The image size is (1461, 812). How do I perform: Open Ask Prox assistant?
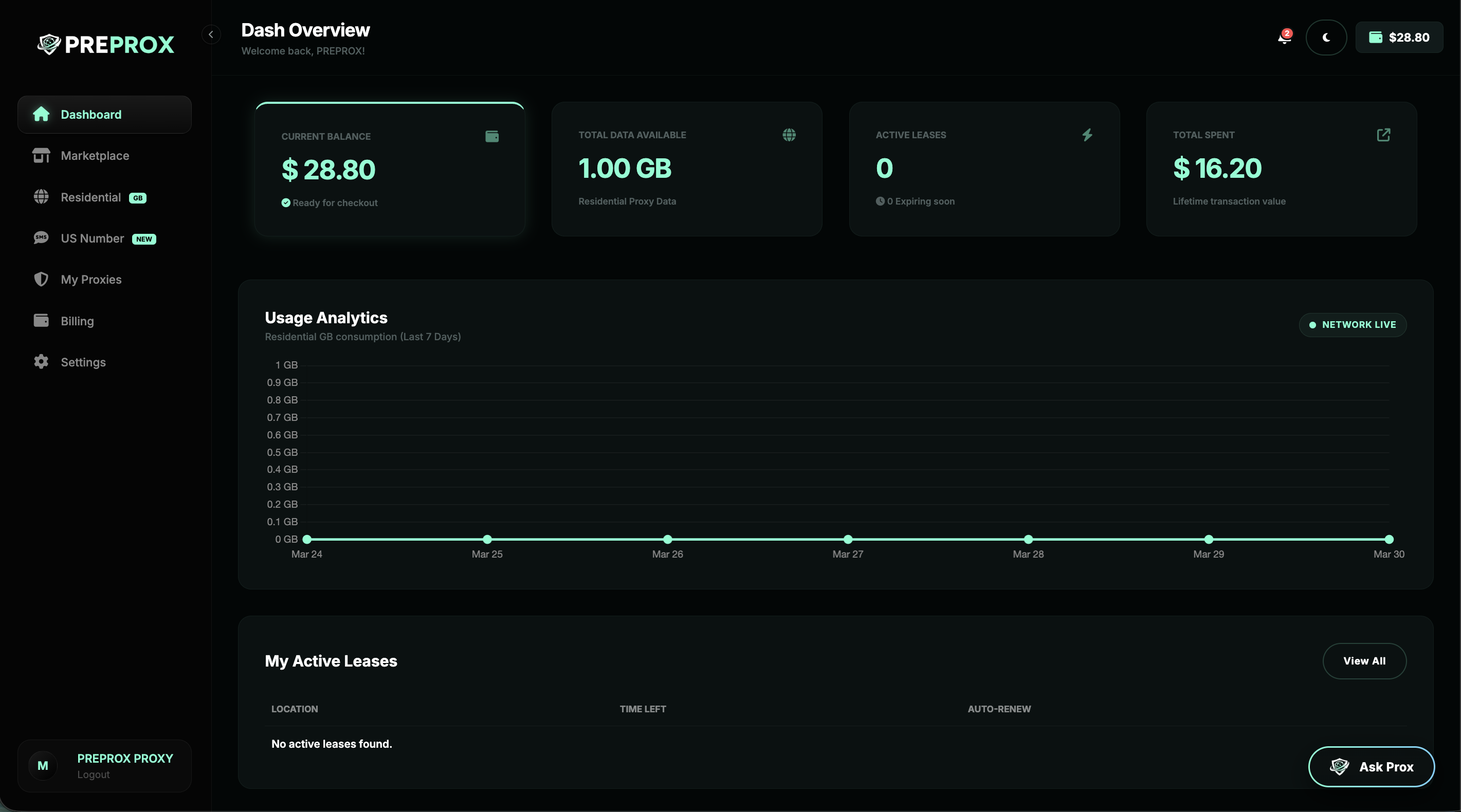point(1372,766)
